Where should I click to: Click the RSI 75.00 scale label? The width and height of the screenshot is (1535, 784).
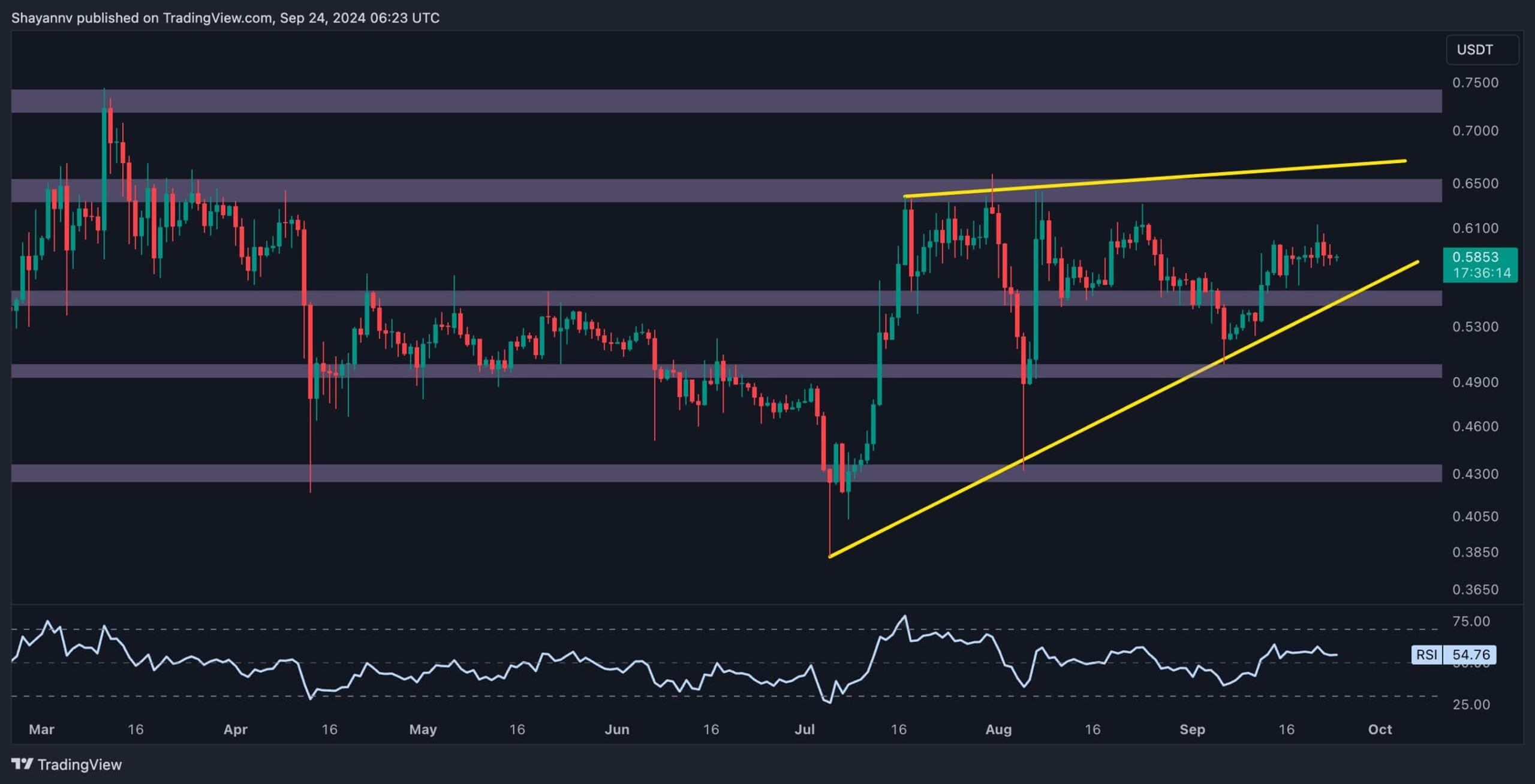[1471, 622]
